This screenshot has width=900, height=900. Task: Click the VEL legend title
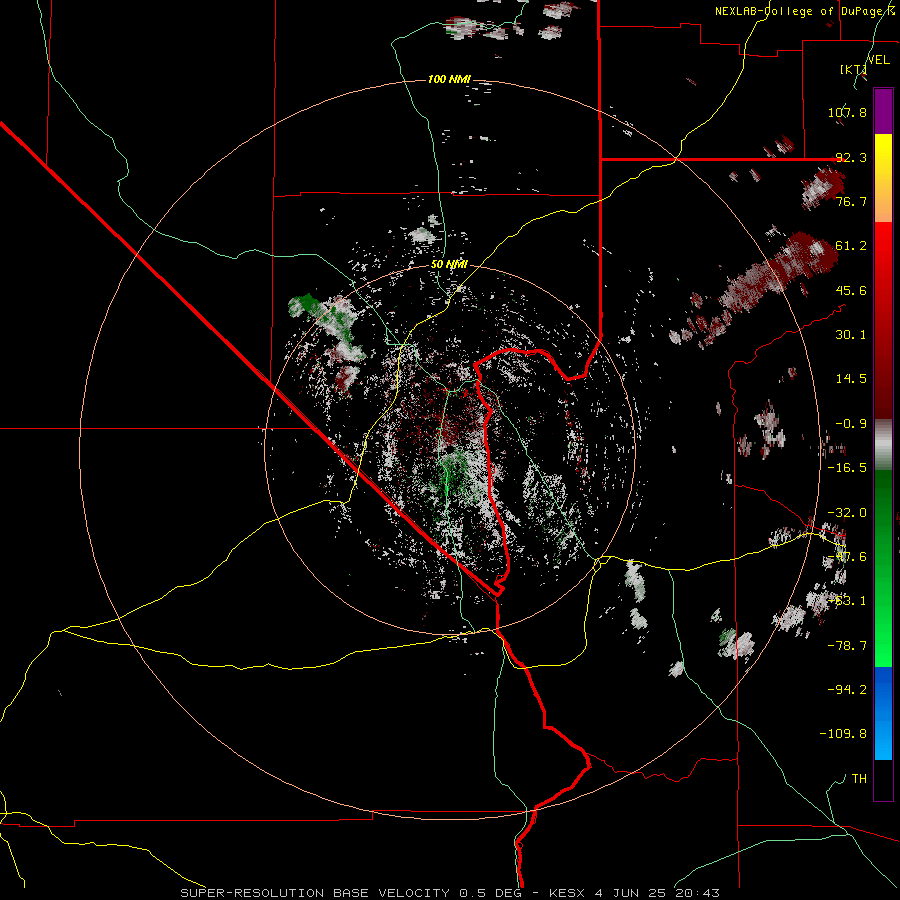(878, 60)
